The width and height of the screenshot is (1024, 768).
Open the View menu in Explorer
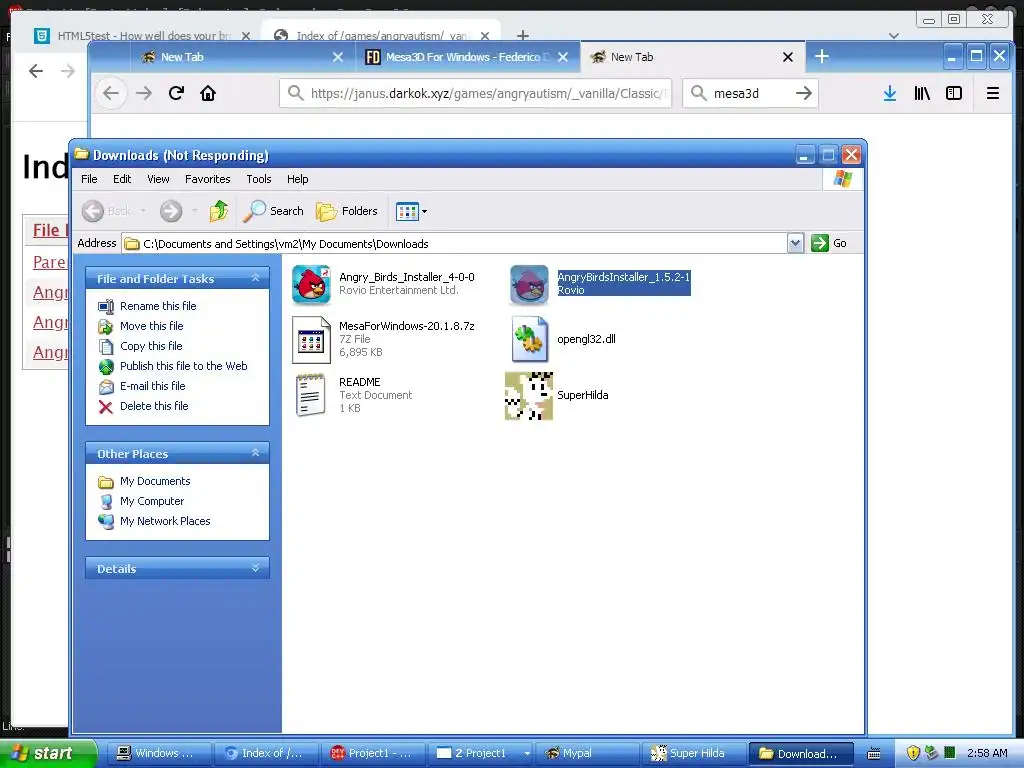point(158,179)
